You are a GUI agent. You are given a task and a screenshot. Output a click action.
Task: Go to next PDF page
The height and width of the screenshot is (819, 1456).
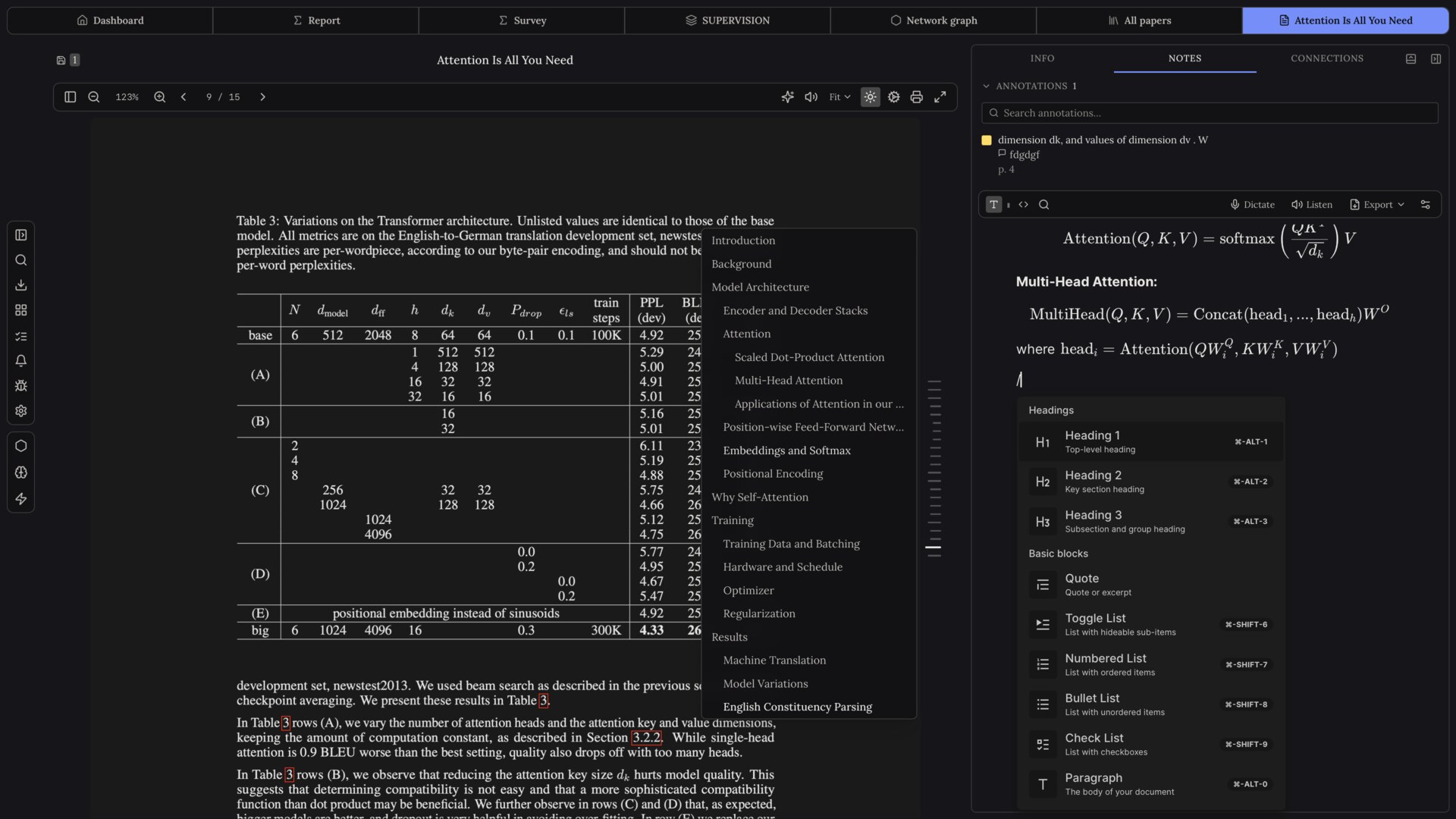[x=263, y=97]
